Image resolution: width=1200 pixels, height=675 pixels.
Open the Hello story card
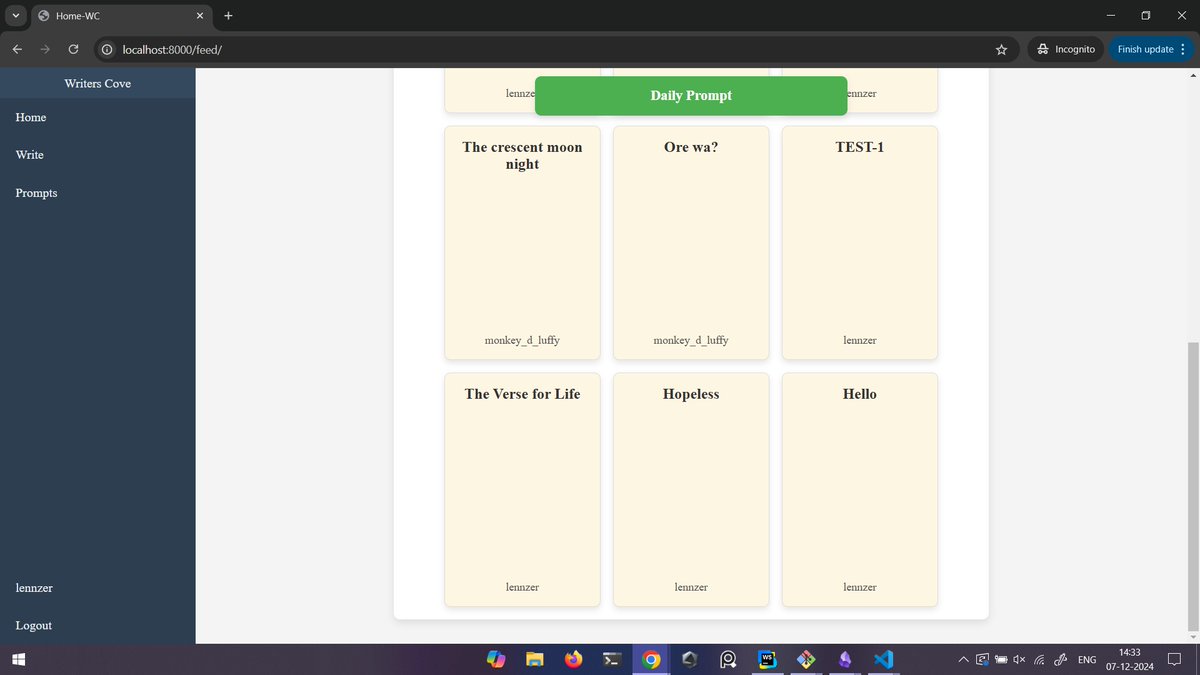860,489
